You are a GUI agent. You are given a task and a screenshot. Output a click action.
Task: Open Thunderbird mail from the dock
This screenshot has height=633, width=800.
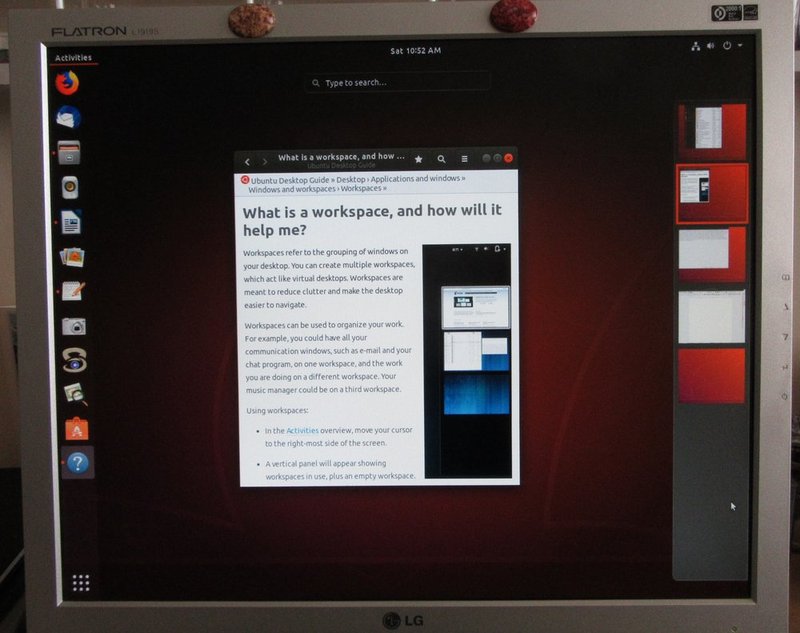(68, 118)
